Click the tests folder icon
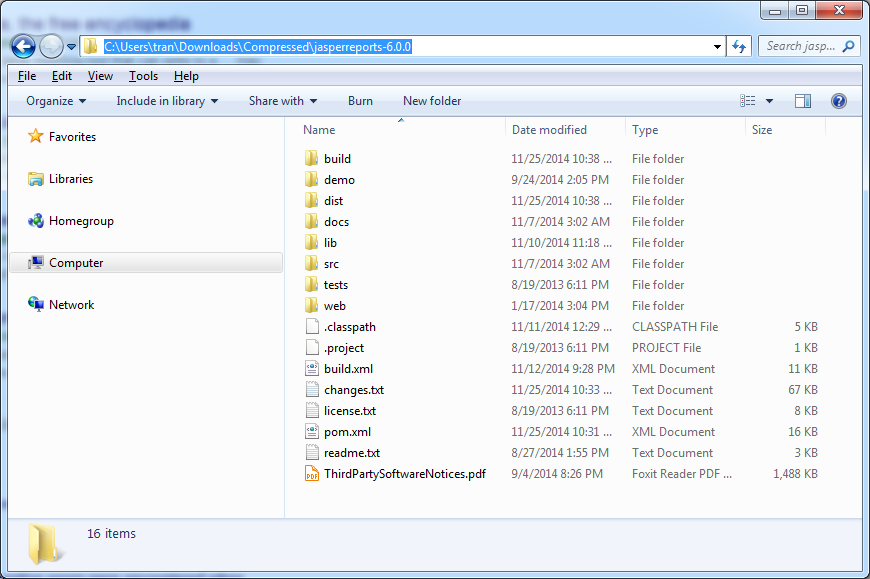This screenshot has width=870, height=579. click(311, 285)
